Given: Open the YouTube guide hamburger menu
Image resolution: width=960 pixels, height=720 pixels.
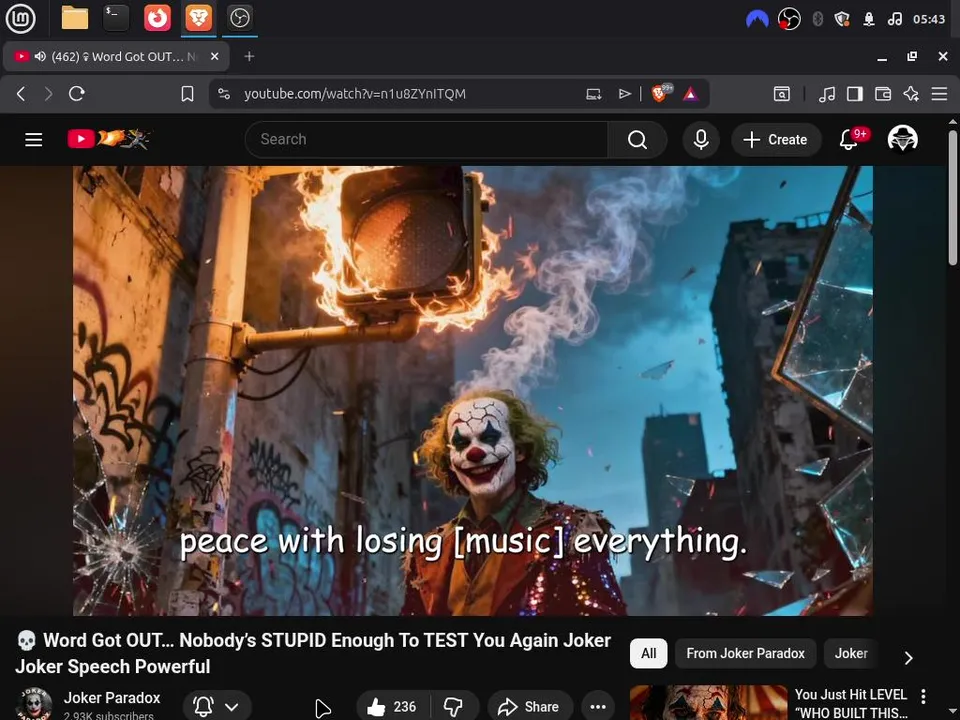Looking at the screenshot, I should 34,140.
